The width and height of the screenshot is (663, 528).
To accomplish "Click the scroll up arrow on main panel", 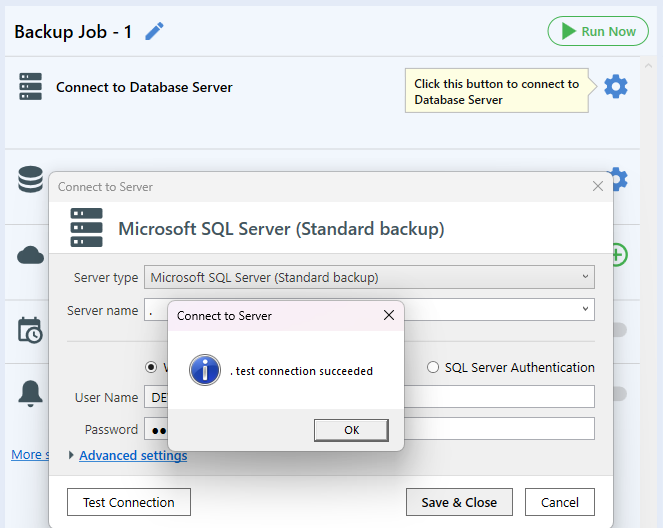I will (x=648, y=66).
